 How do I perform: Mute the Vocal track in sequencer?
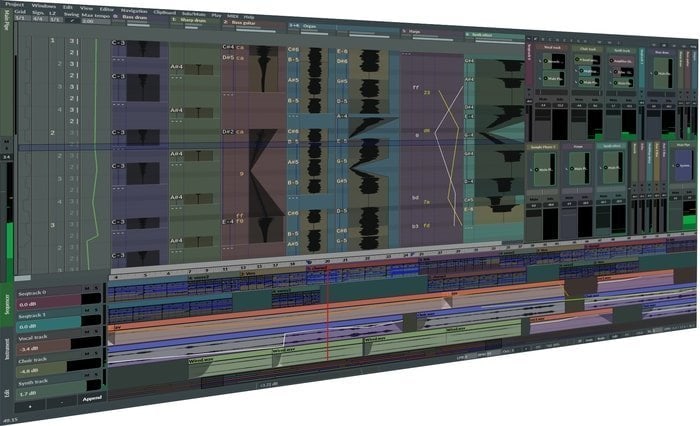click(87, 332)
